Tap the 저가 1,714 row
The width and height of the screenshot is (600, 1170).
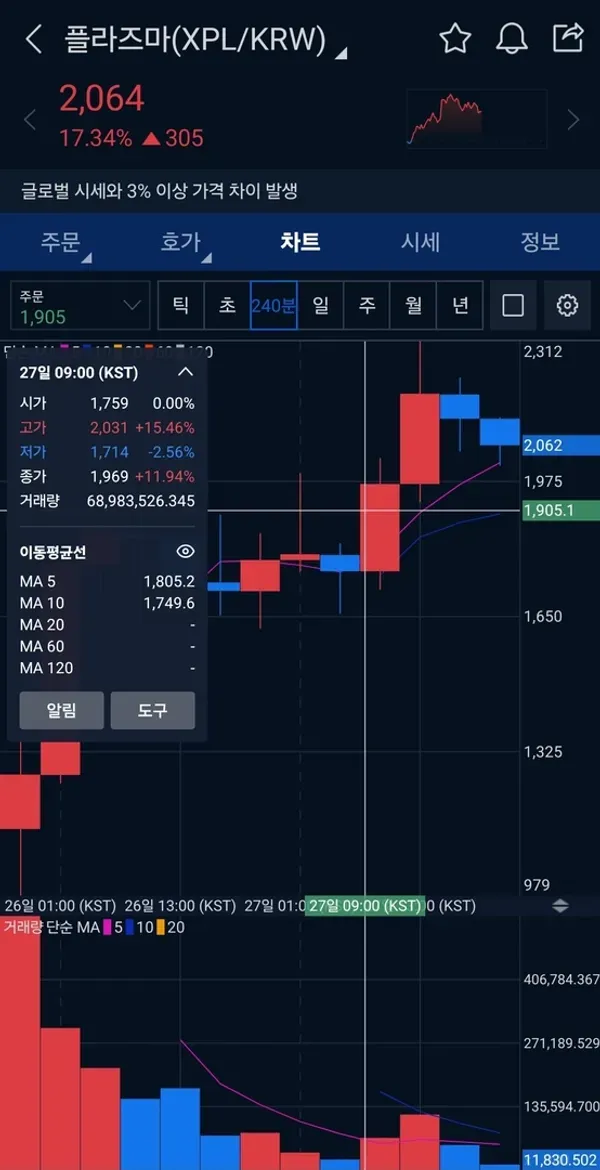107,451
